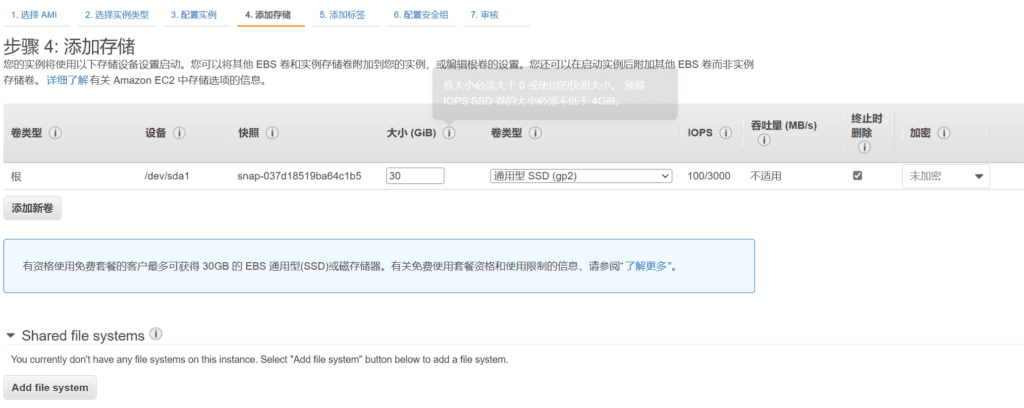Click info icon beside Shared file systems
Viewport: 1024px width, 408px height.
[156, 335]
